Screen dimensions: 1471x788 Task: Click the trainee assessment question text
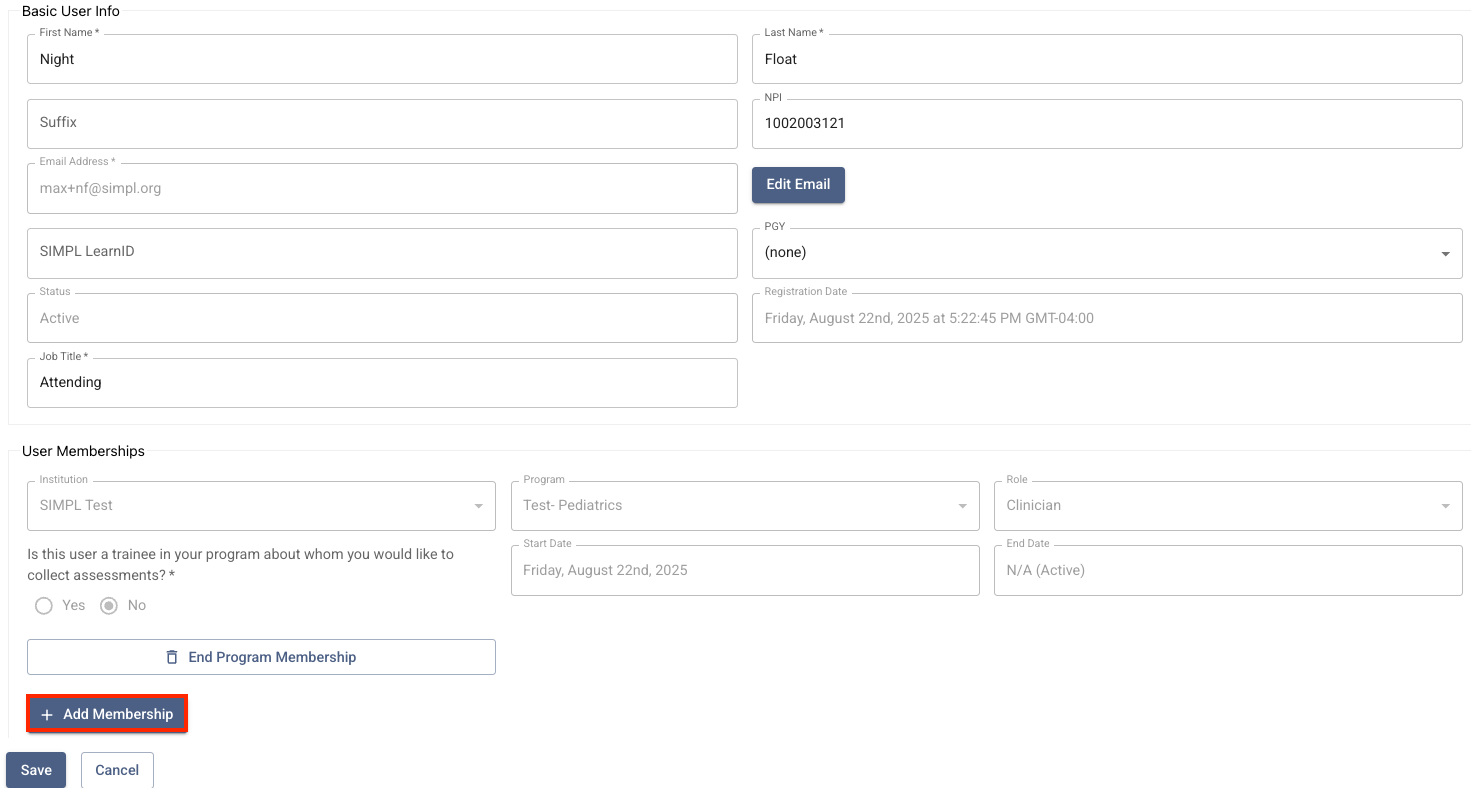coord(240,565)
